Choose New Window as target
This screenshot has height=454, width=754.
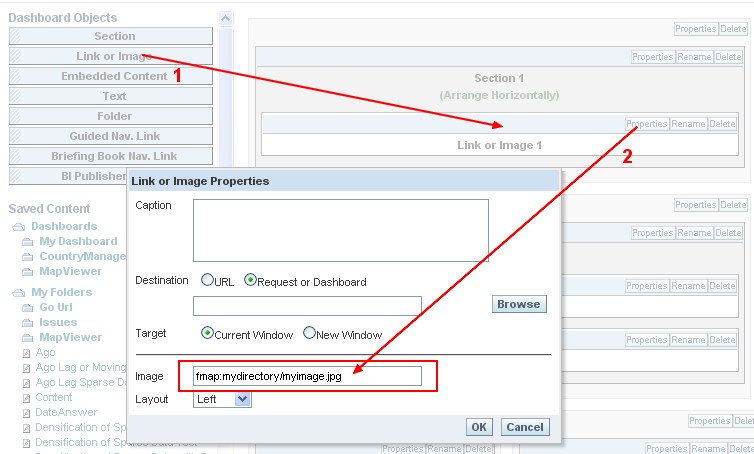(x=309, y=334)
